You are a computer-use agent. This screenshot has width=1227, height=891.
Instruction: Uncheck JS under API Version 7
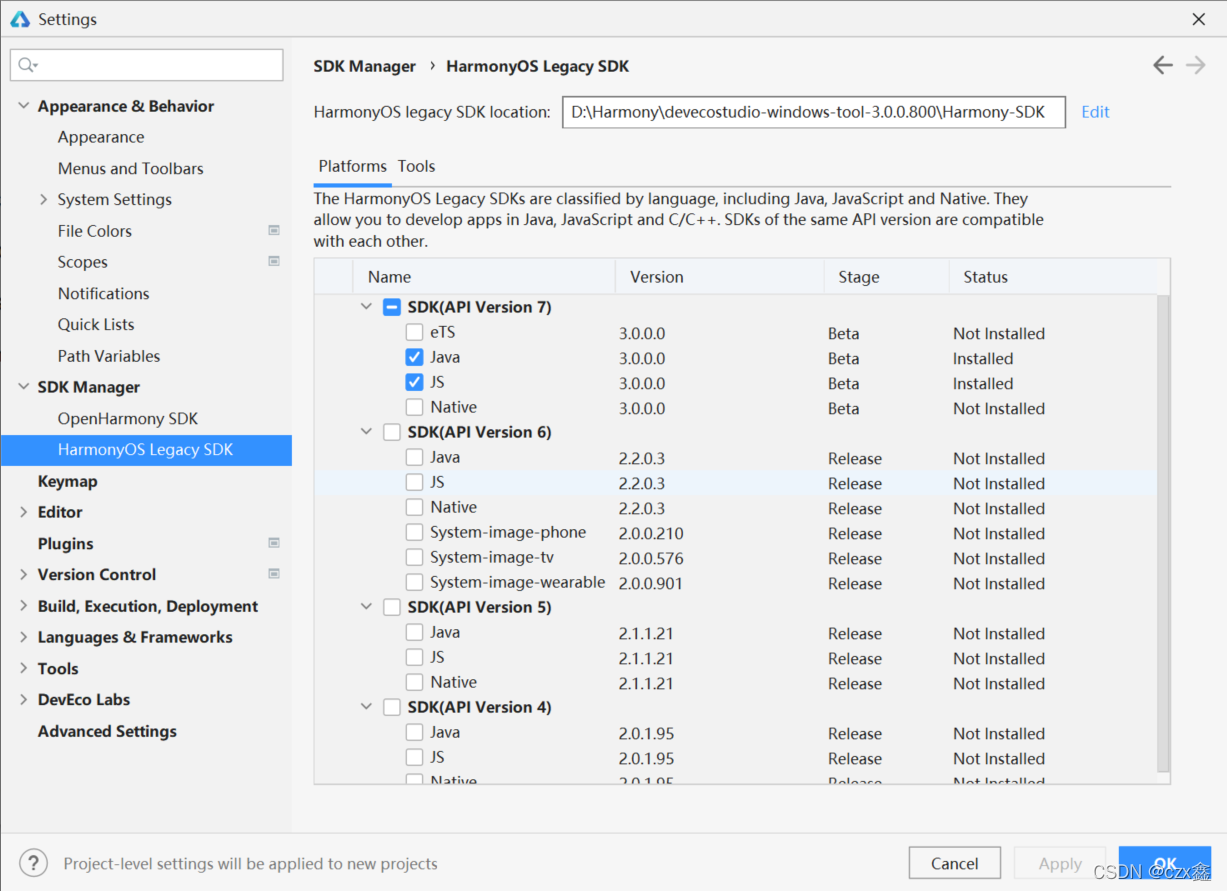(414, 382)
